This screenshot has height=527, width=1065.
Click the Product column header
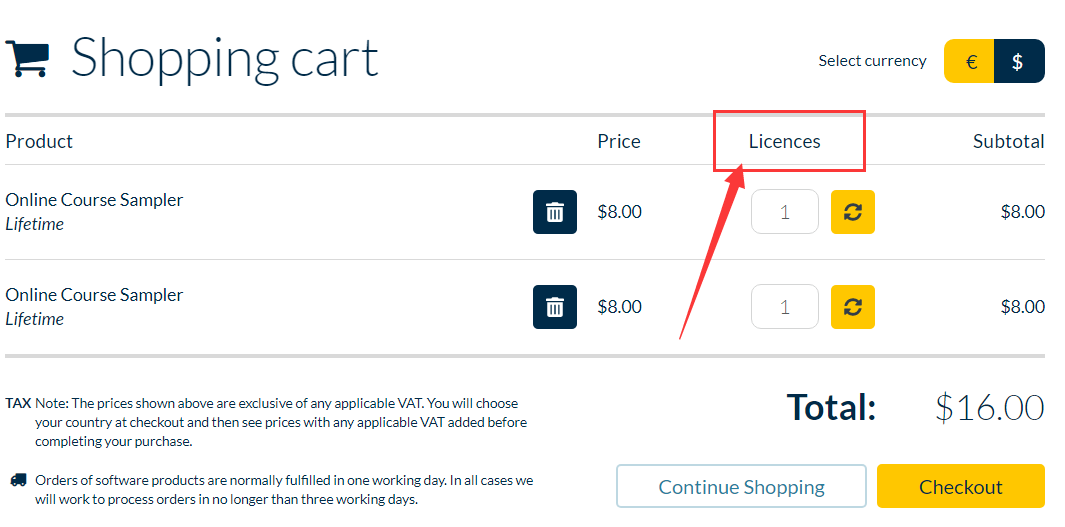click(x=39, y=141)
